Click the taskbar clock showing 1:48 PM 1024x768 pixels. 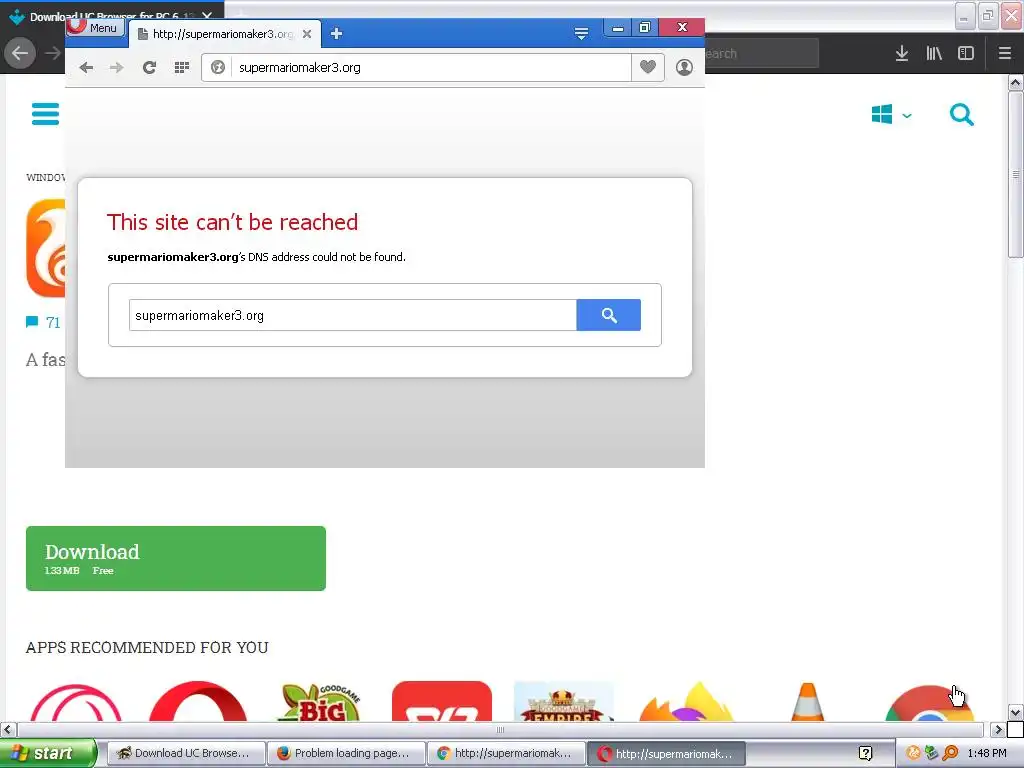[987, 753]
